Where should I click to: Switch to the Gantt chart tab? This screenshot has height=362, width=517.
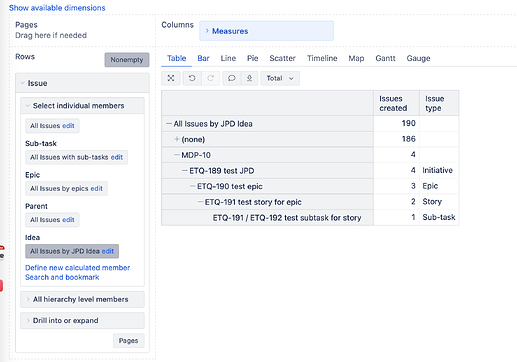(x=385, y=58)
